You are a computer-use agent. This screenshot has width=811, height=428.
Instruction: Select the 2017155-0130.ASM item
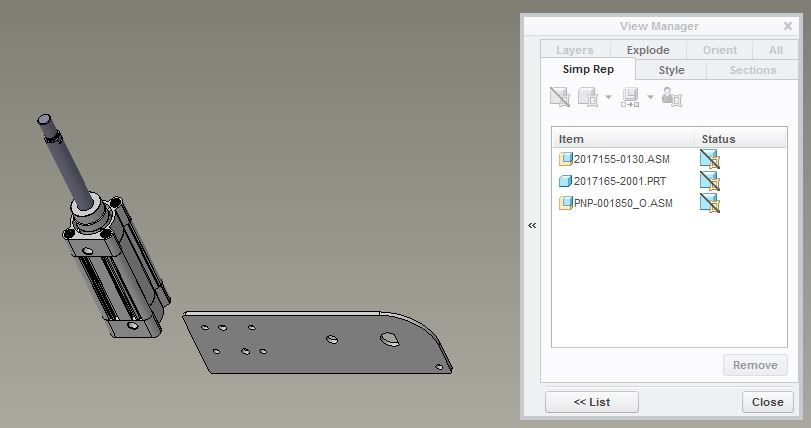tap(622, 159)
